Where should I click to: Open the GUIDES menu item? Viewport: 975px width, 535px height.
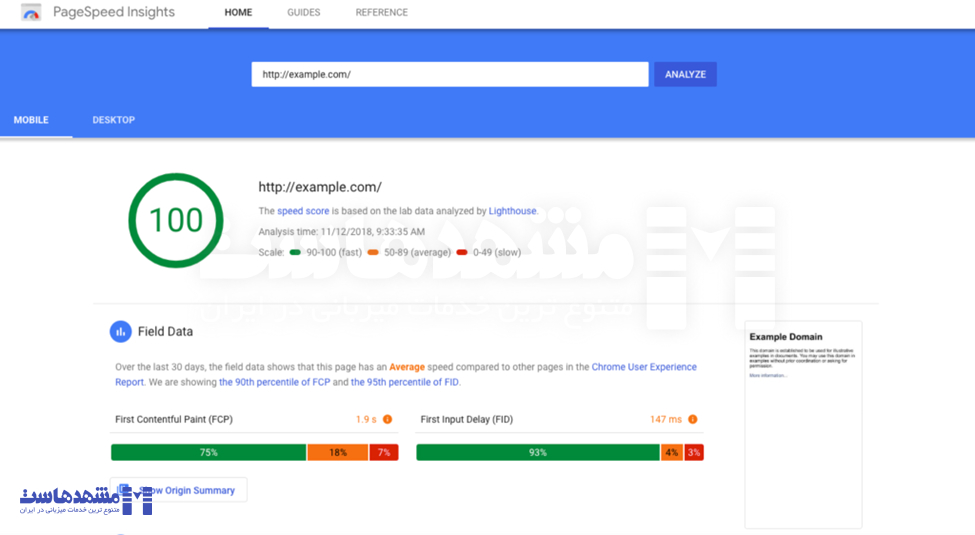(303, 13)
